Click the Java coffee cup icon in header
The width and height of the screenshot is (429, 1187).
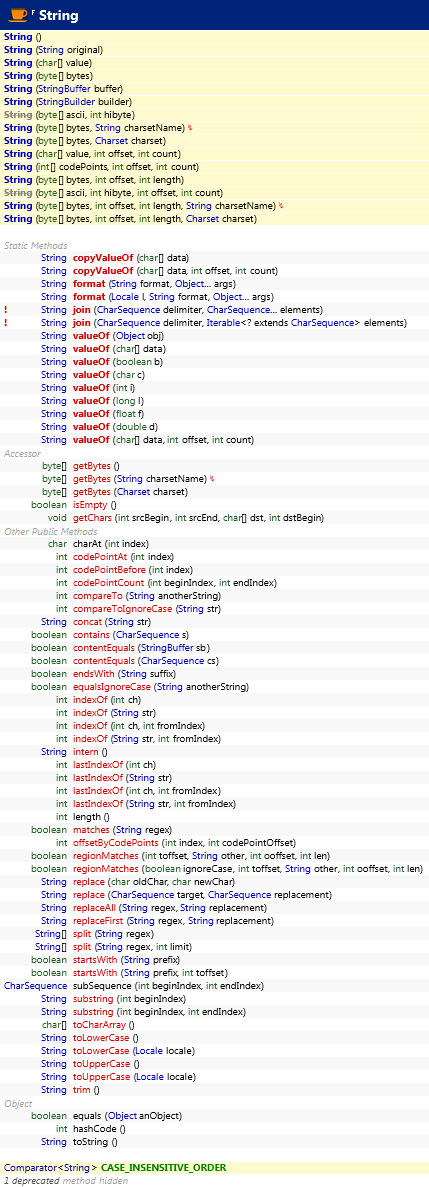(17, 14)
